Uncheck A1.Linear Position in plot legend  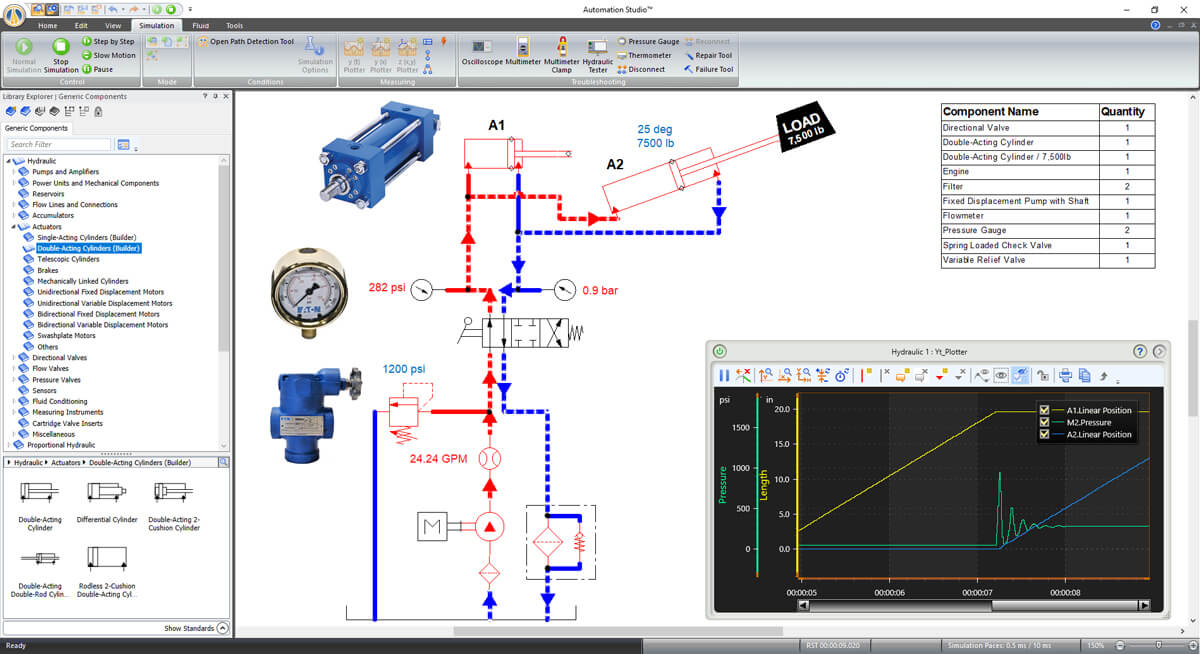point(1045,410)
